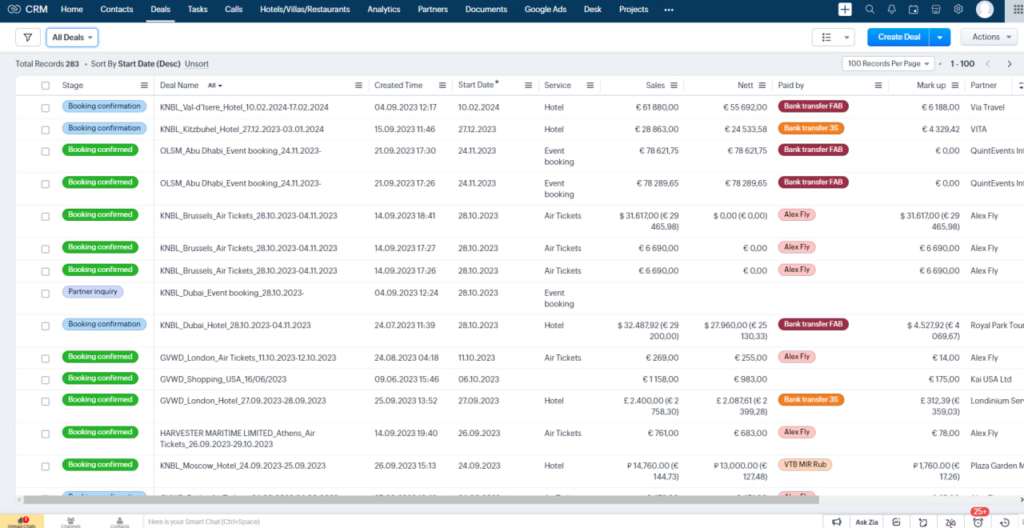
Task: Expand the All Deals view dropdown
Action: (x=73, y=37)
